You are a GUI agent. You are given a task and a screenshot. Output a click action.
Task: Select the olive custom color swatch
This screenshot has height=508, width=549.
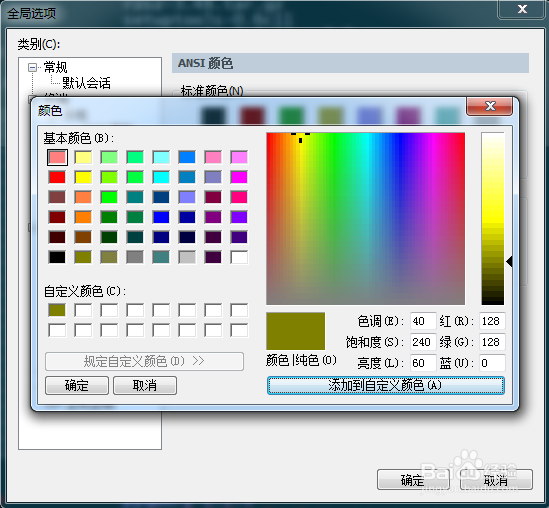tap(57, 310)
